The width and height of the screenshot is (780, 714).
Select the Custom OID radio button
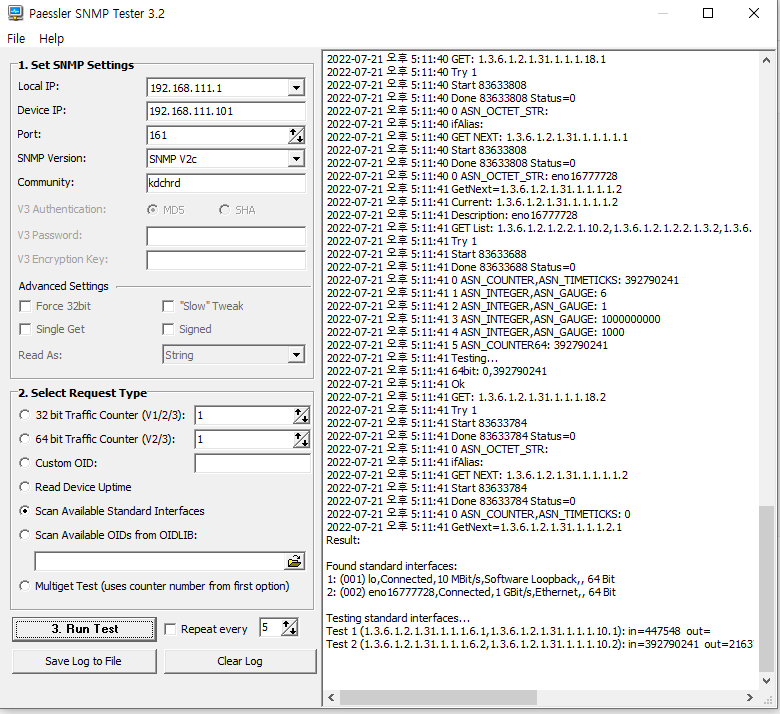click(24, 462)
